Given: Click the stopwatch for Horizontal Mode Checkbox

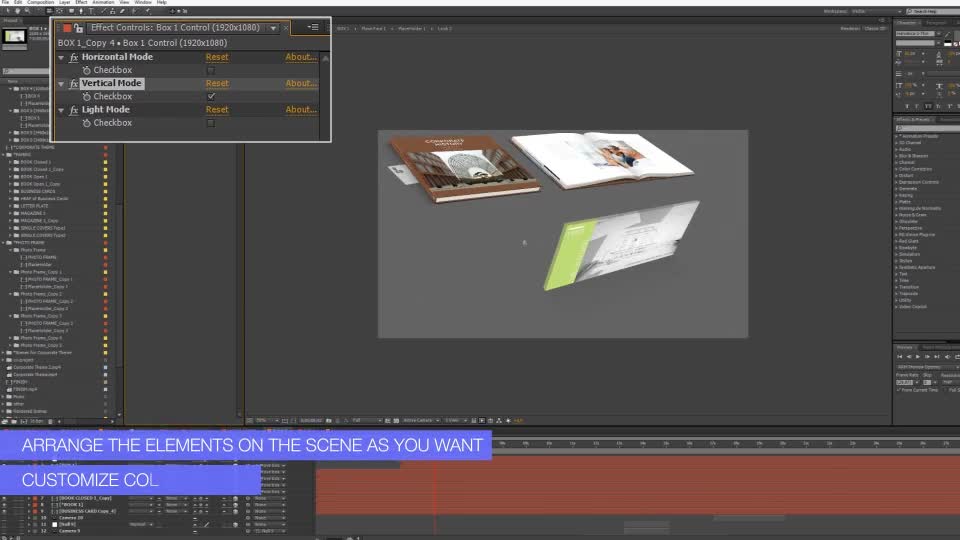Looking at the screenshot, I should click(86, 70).
